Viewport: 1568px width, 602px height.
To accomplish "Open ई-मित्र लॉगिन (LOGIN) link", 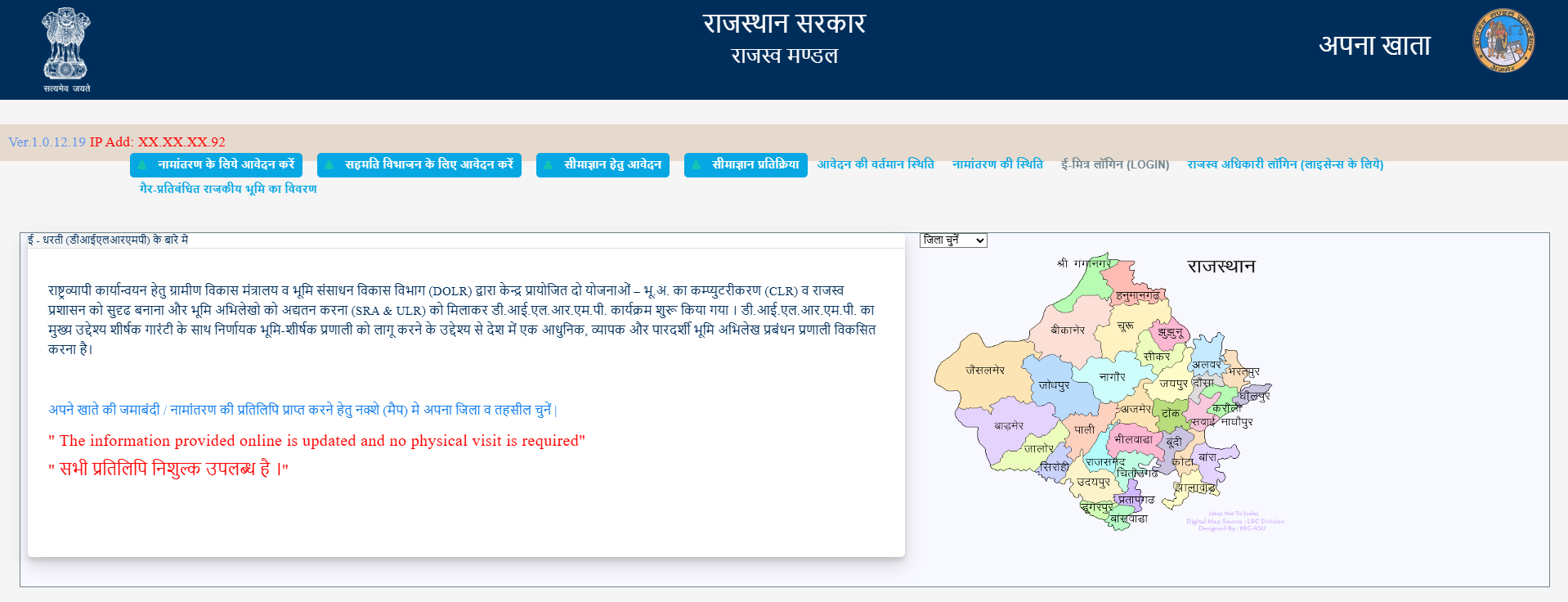I will point(1115,164).
